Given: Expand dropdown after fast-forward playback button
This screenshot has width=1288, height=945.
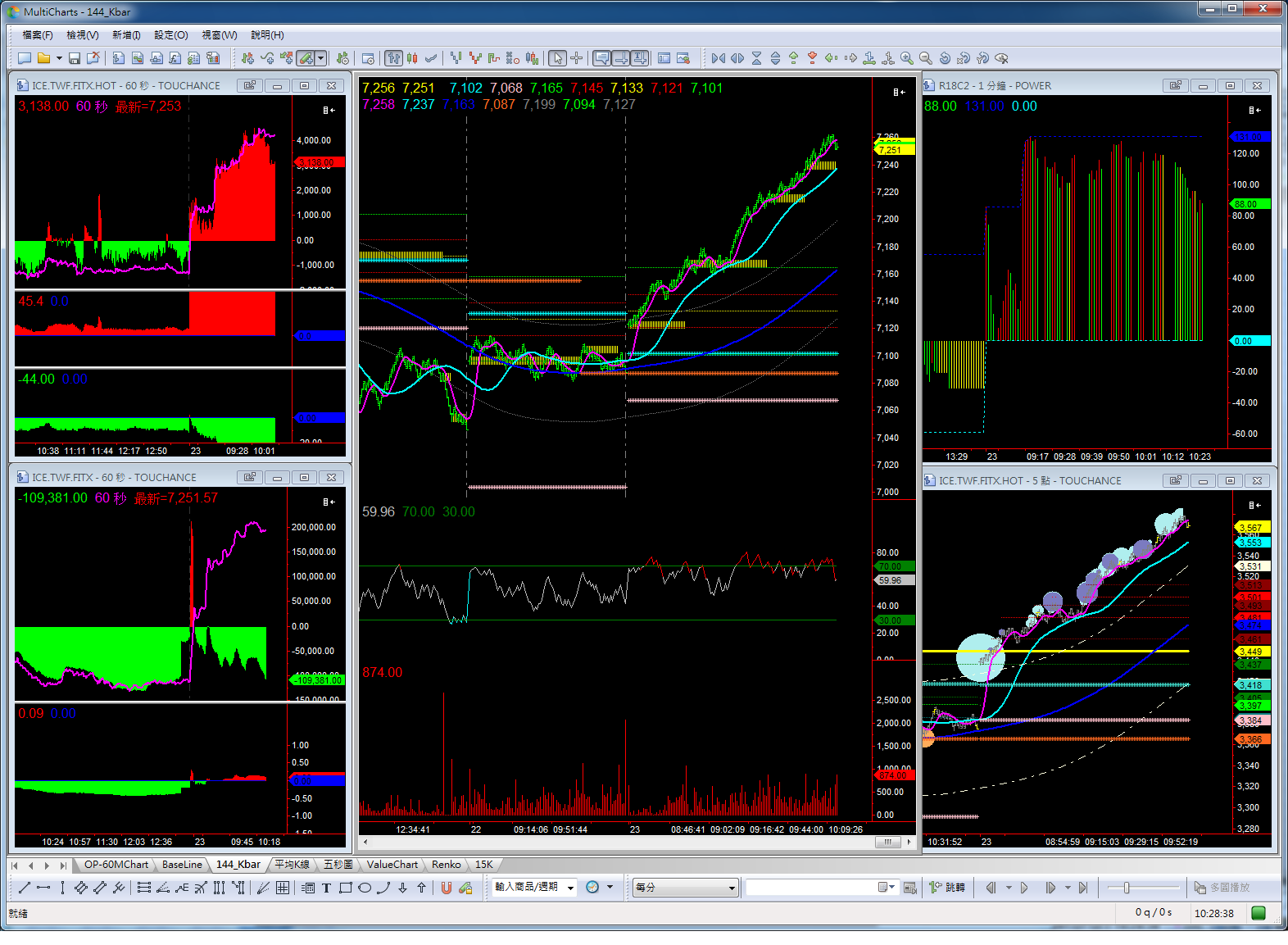Looking at the screenshot, I should click(1068, 888).
